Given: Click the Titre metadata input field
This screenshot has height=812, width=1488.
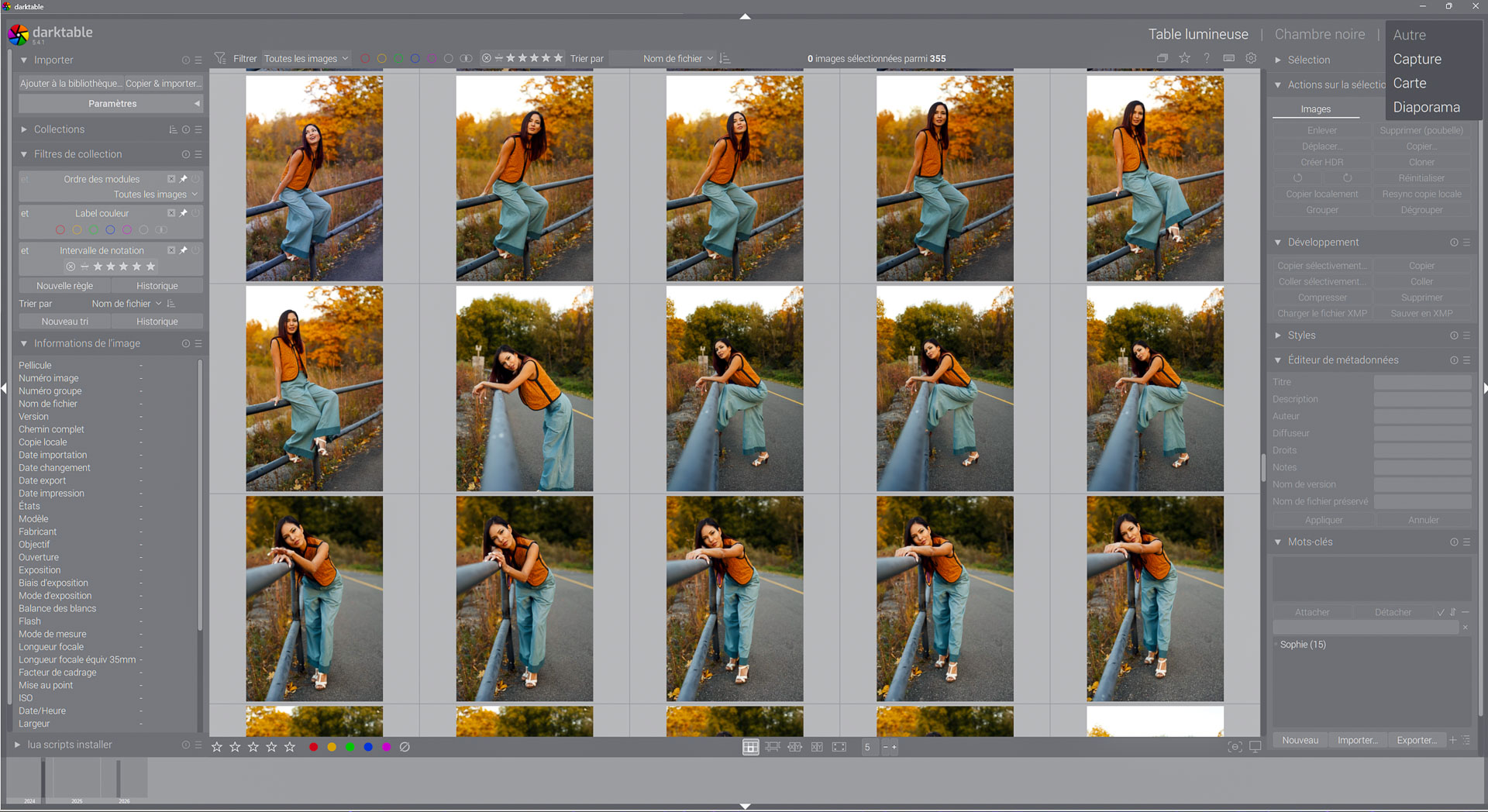Looking at the screenshot, I should [x=1422, y=382].
